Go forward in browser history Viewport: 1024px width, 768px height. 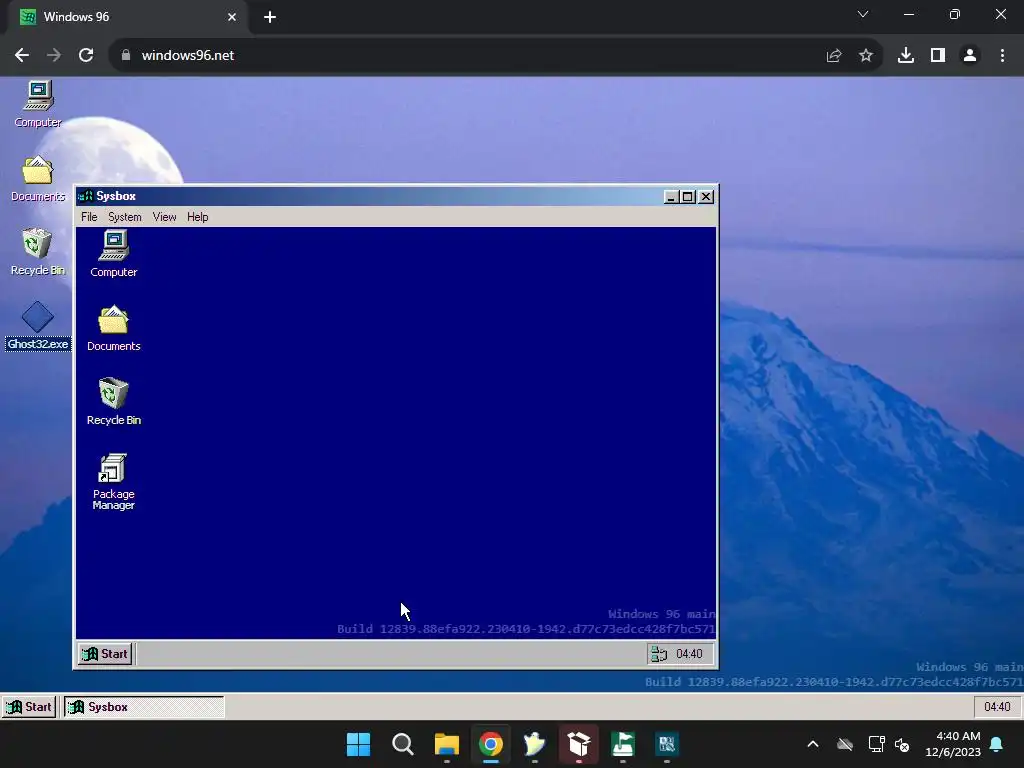click(54, 55)
